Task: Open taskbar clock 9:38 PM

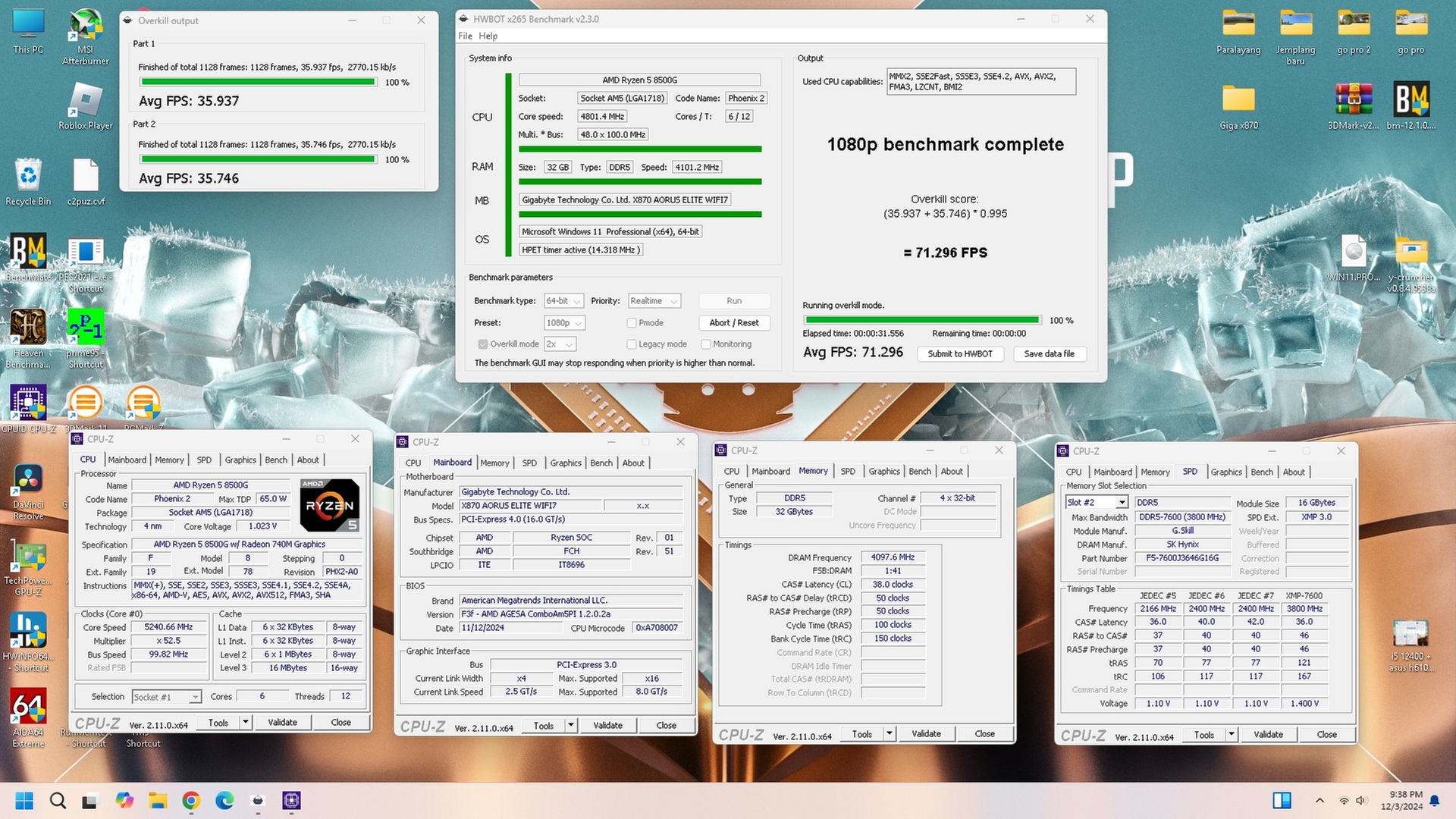Action: pos(1401,801)
